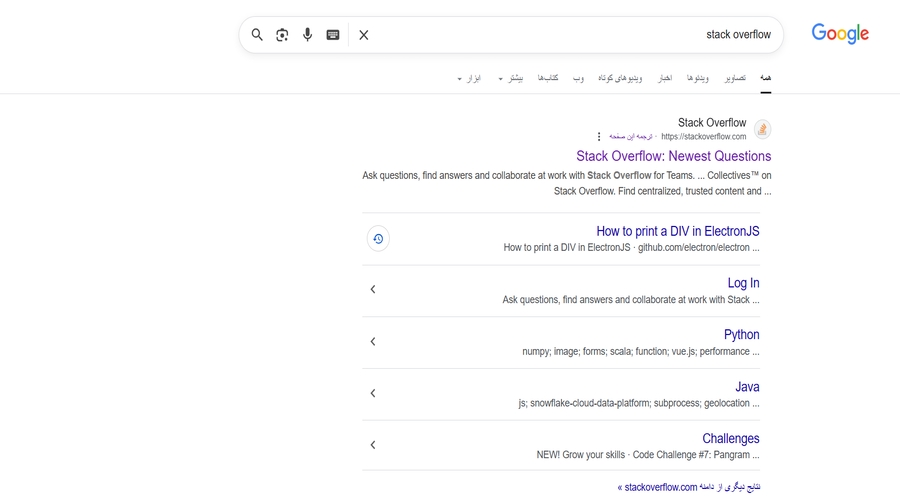Click the Stack Overflow site favicon
The image size is (900, 500).
pos(762,129)
